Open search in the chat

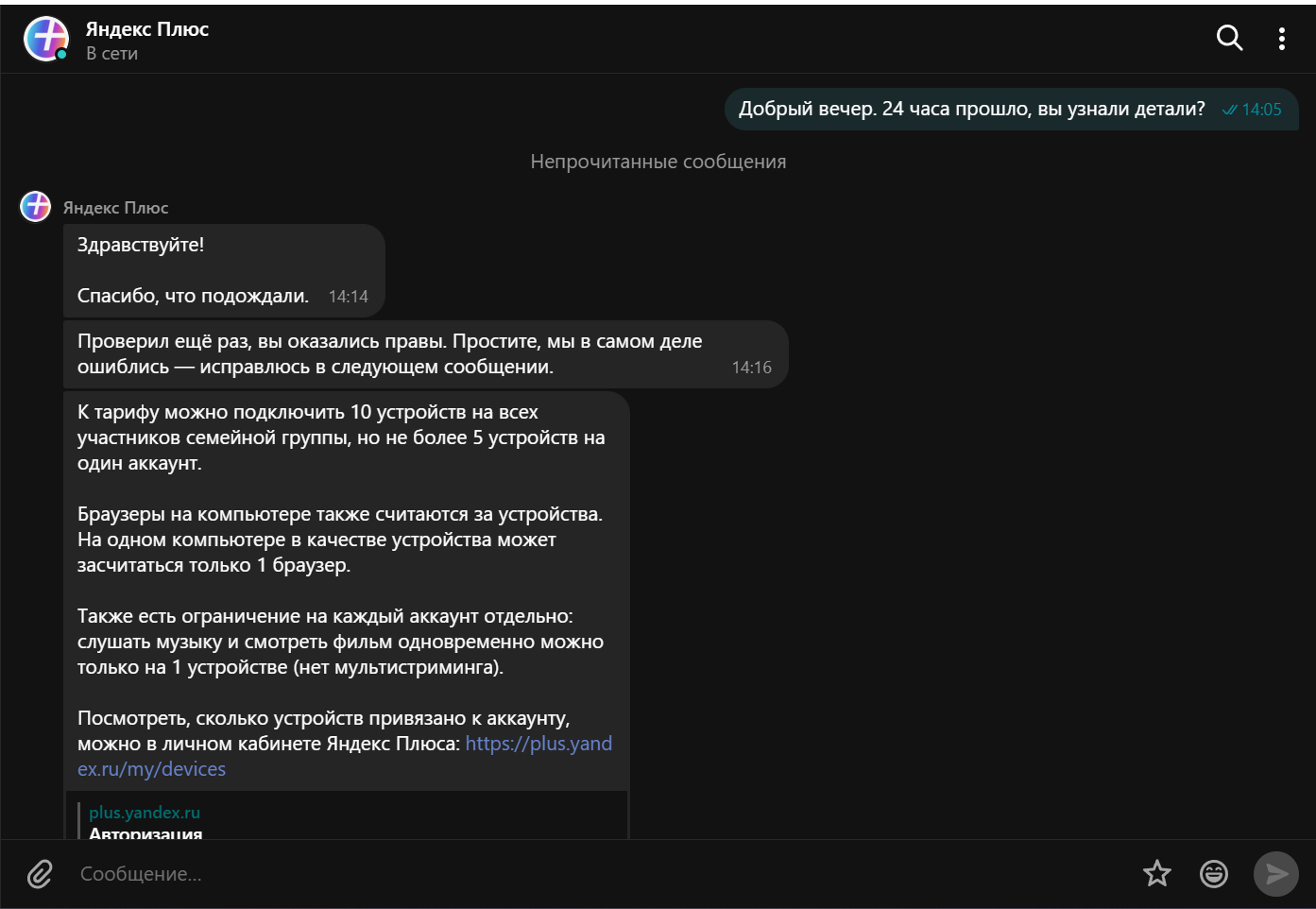(1229, 38)
